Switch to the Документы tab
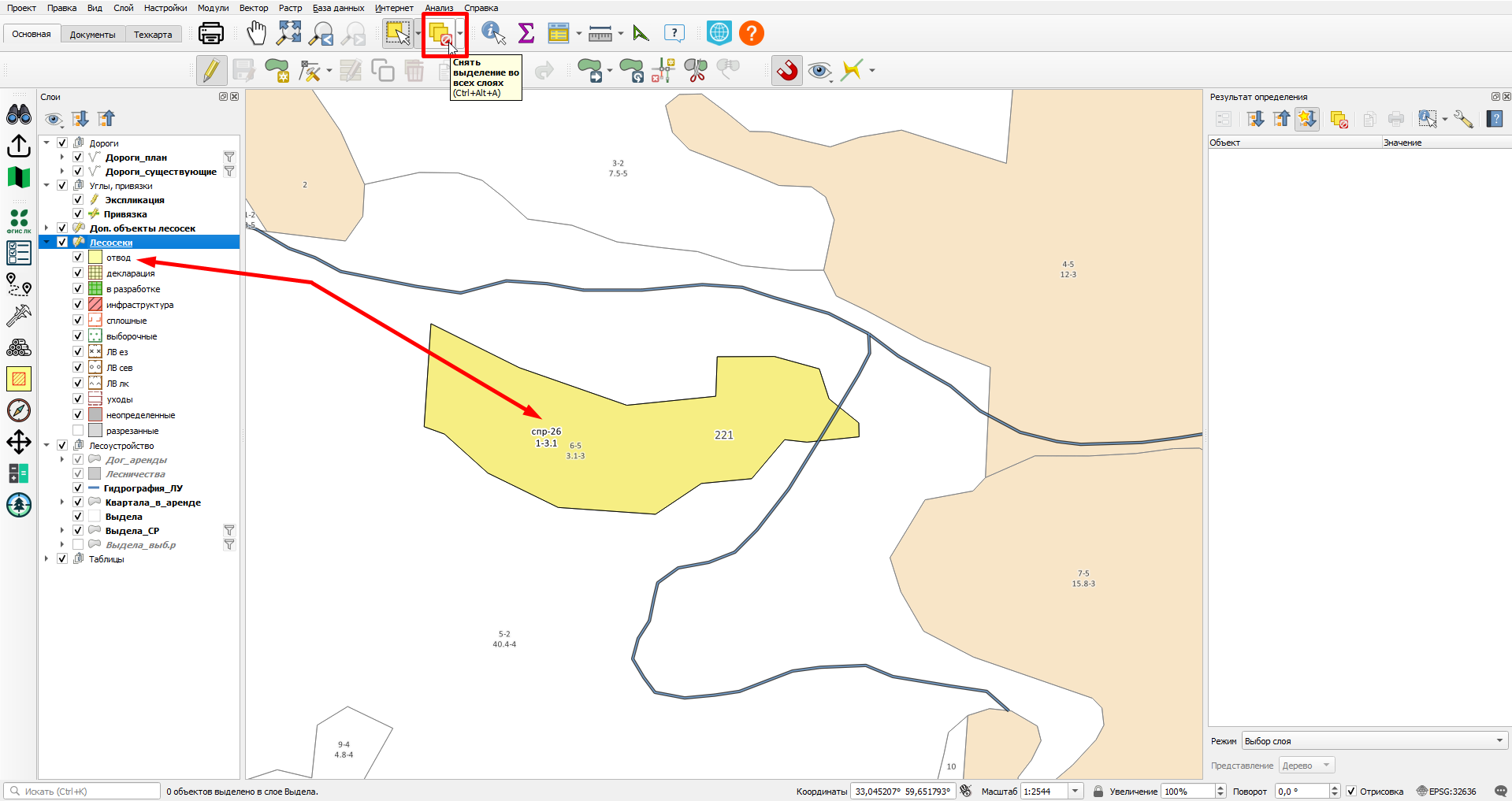The width and height of the screenshot is (1512, 801). (92, 35)
